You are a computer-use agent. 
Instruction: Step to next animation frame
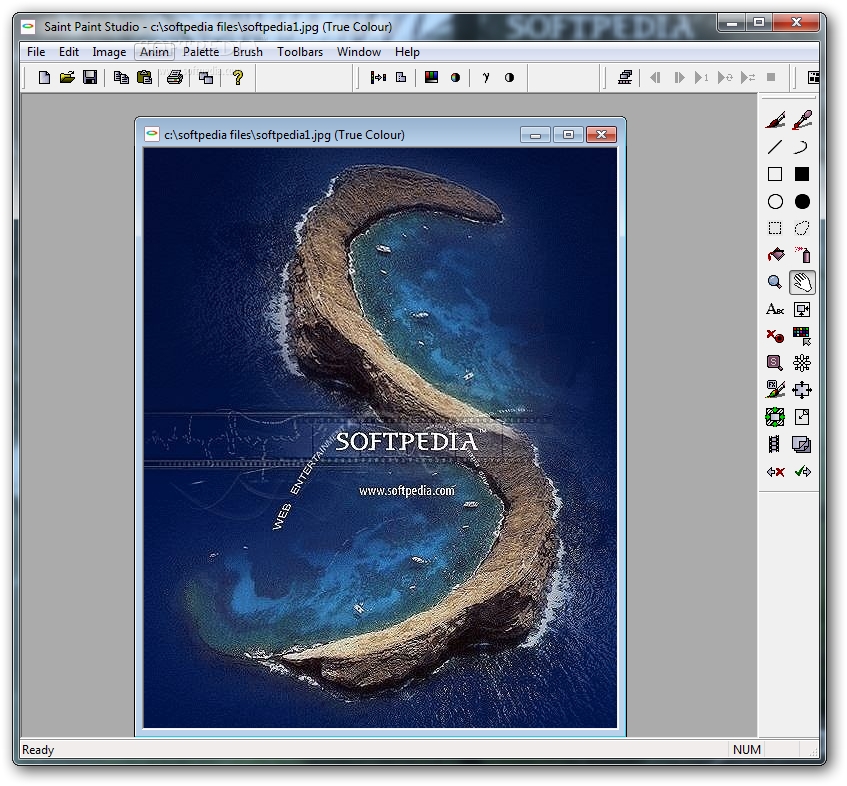(679, 77)
